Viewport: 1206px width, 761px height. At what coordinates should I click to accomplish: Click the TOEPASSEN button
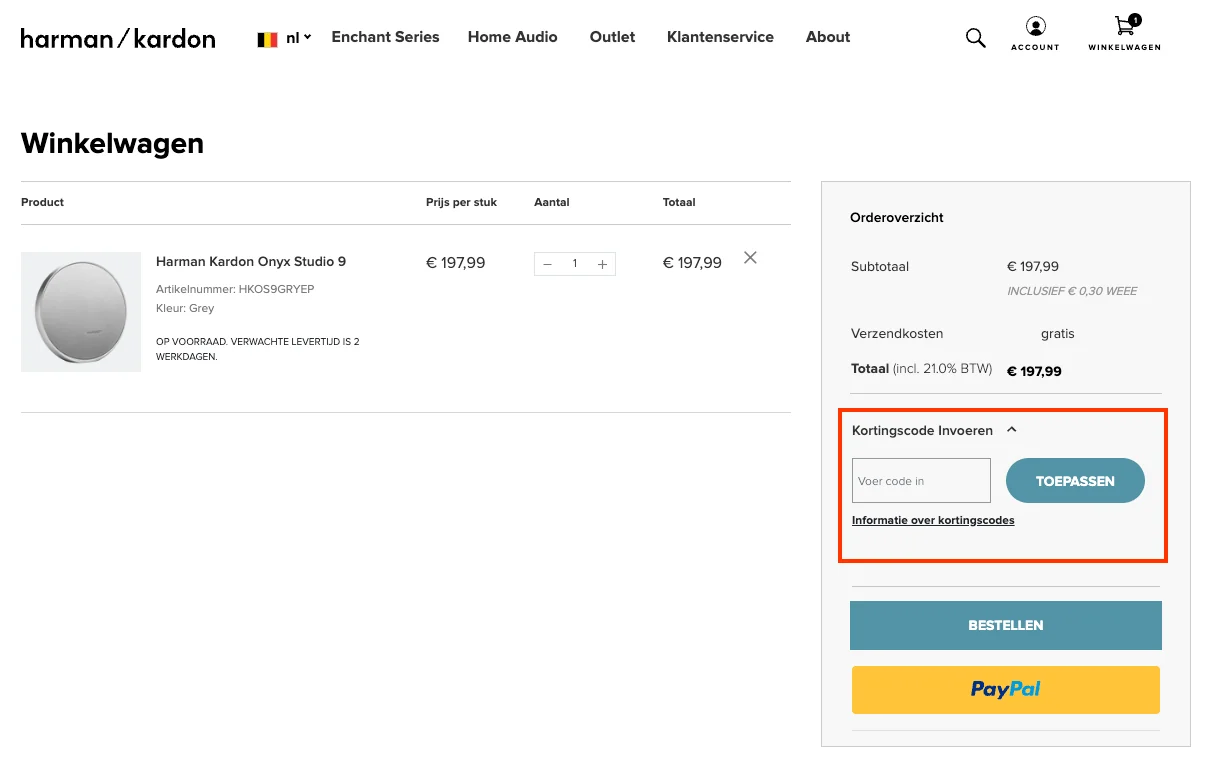coord(1075,480)
